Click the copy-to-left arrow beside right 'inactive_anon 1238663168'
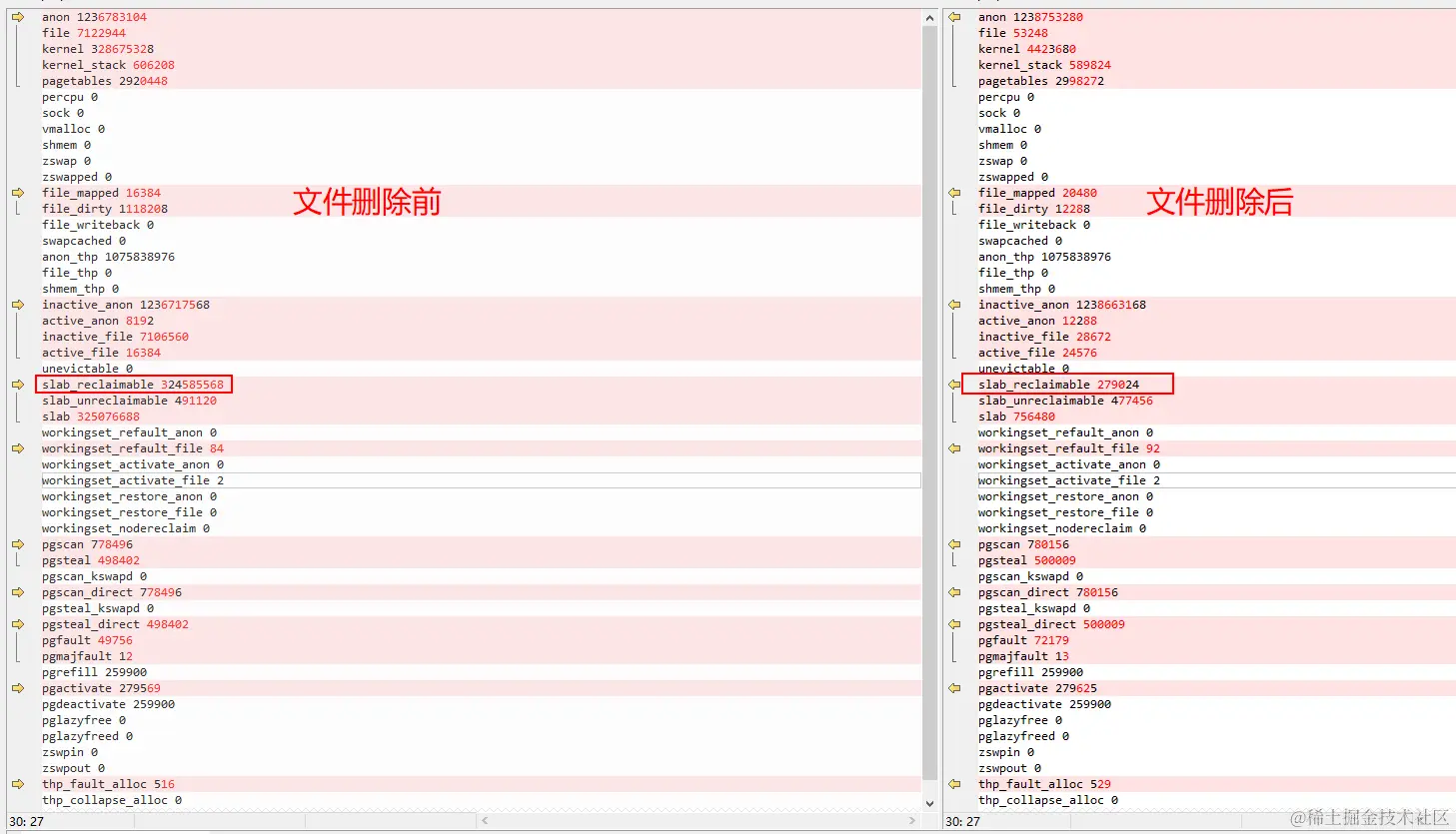The image size is (1456, 834). coord(954,305)
